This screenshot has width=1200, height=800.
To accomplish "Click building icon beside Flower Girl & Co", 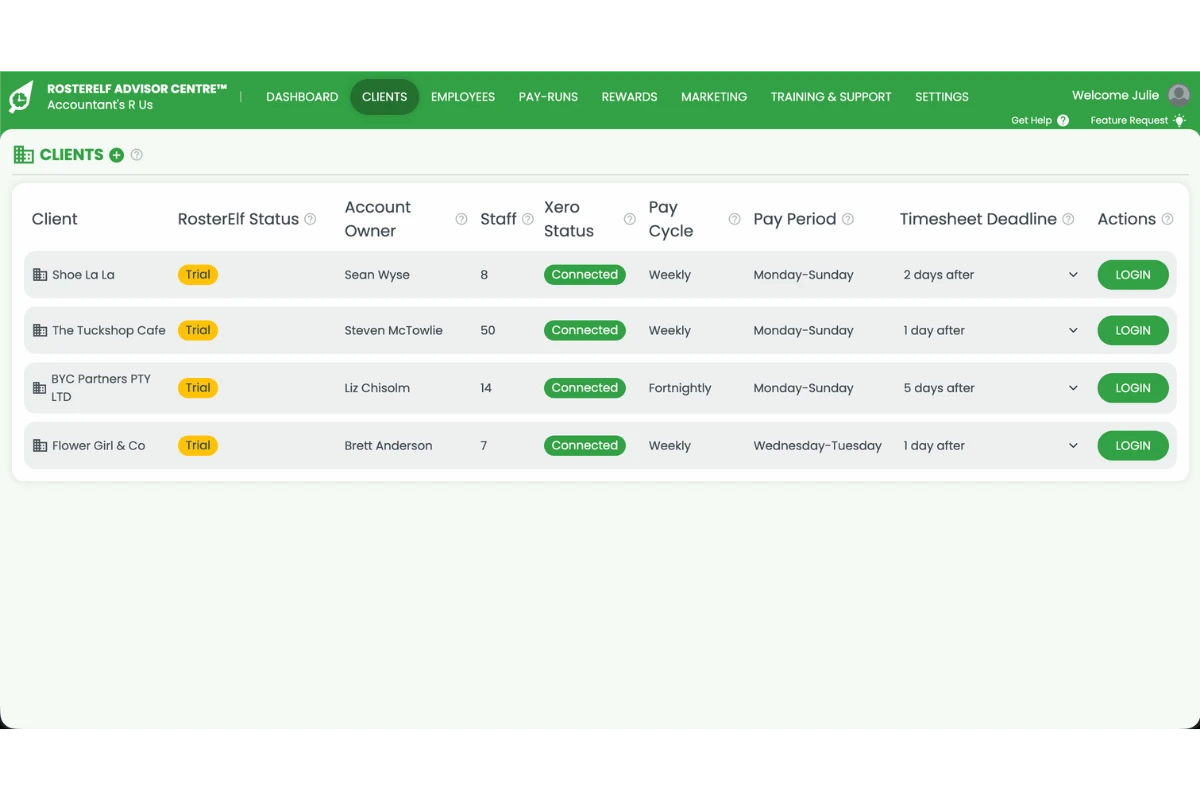I will [x=40, y=446].
